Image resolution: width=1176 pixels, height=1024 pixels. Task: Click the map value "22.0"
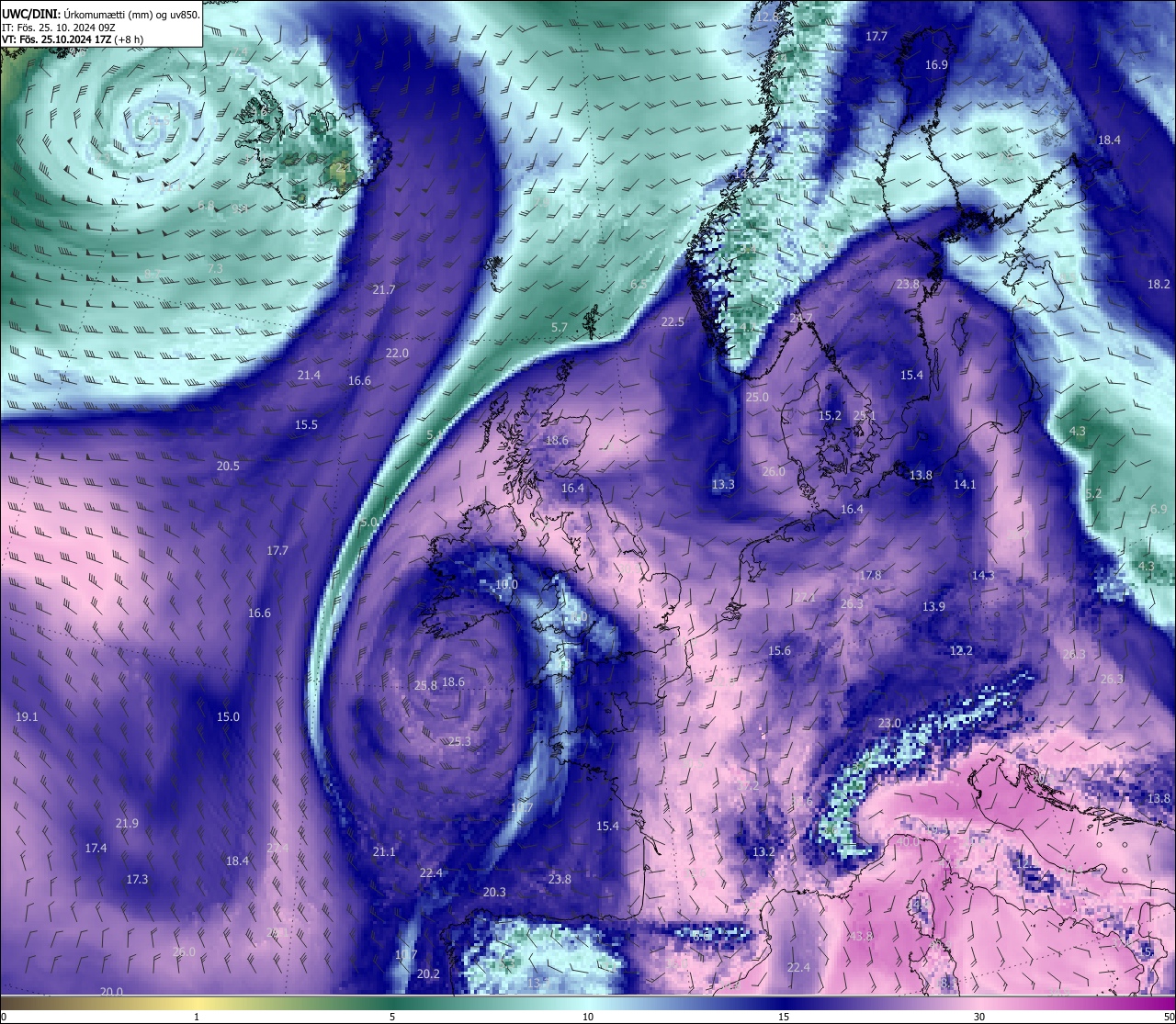397,353
